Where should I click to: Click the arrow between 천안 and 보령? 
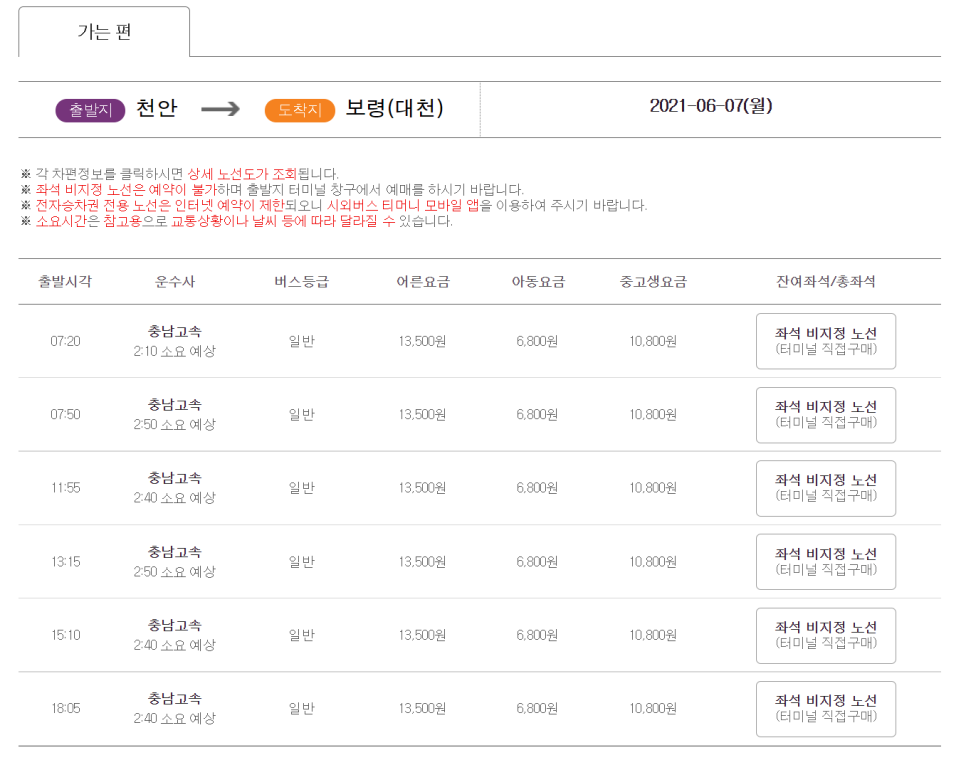pyautogui.click(x=221, y=110)
